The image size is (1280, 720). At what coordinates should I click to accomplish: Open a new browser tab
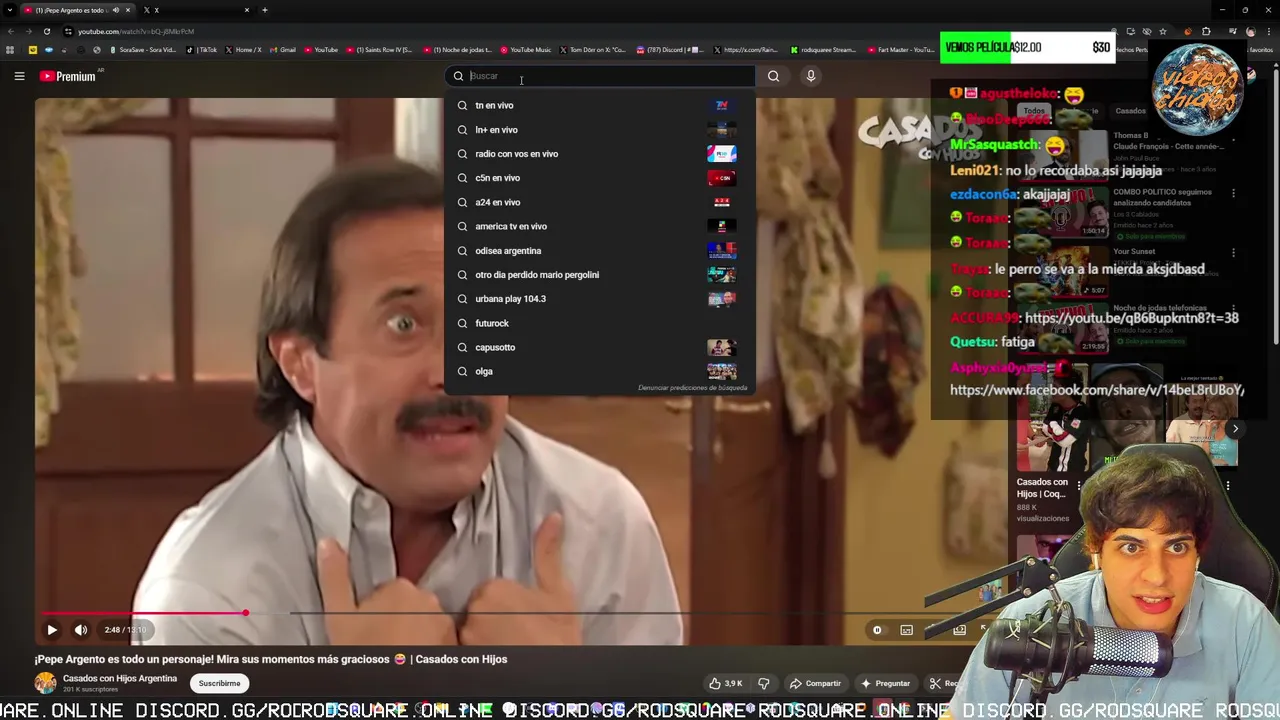[x=264, y=10]
